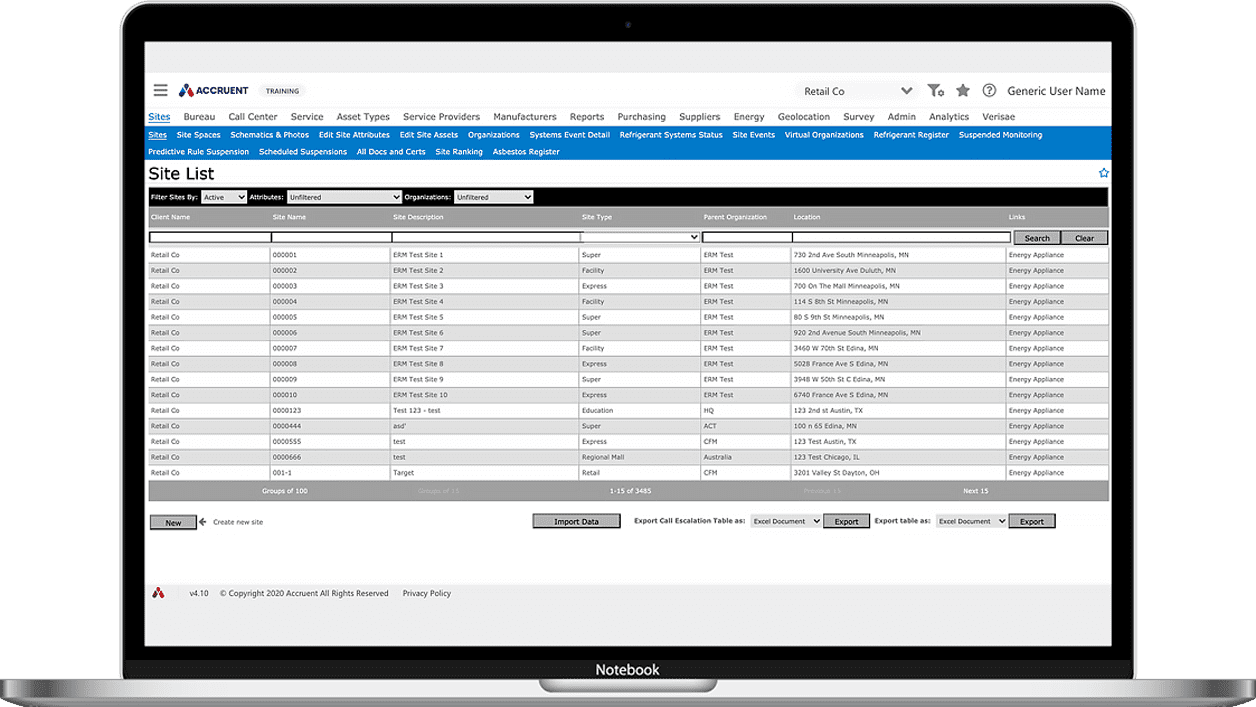Open help via the question mark icon
The height and width of the screenshot is (707, 1256).
(989, 90)
